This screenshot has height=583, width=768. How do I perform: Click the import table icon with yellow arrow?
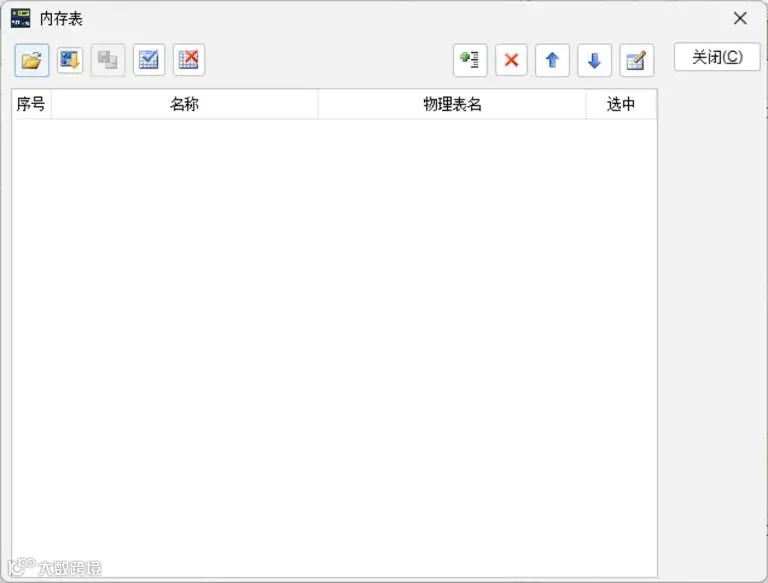(x=70, y=60)
